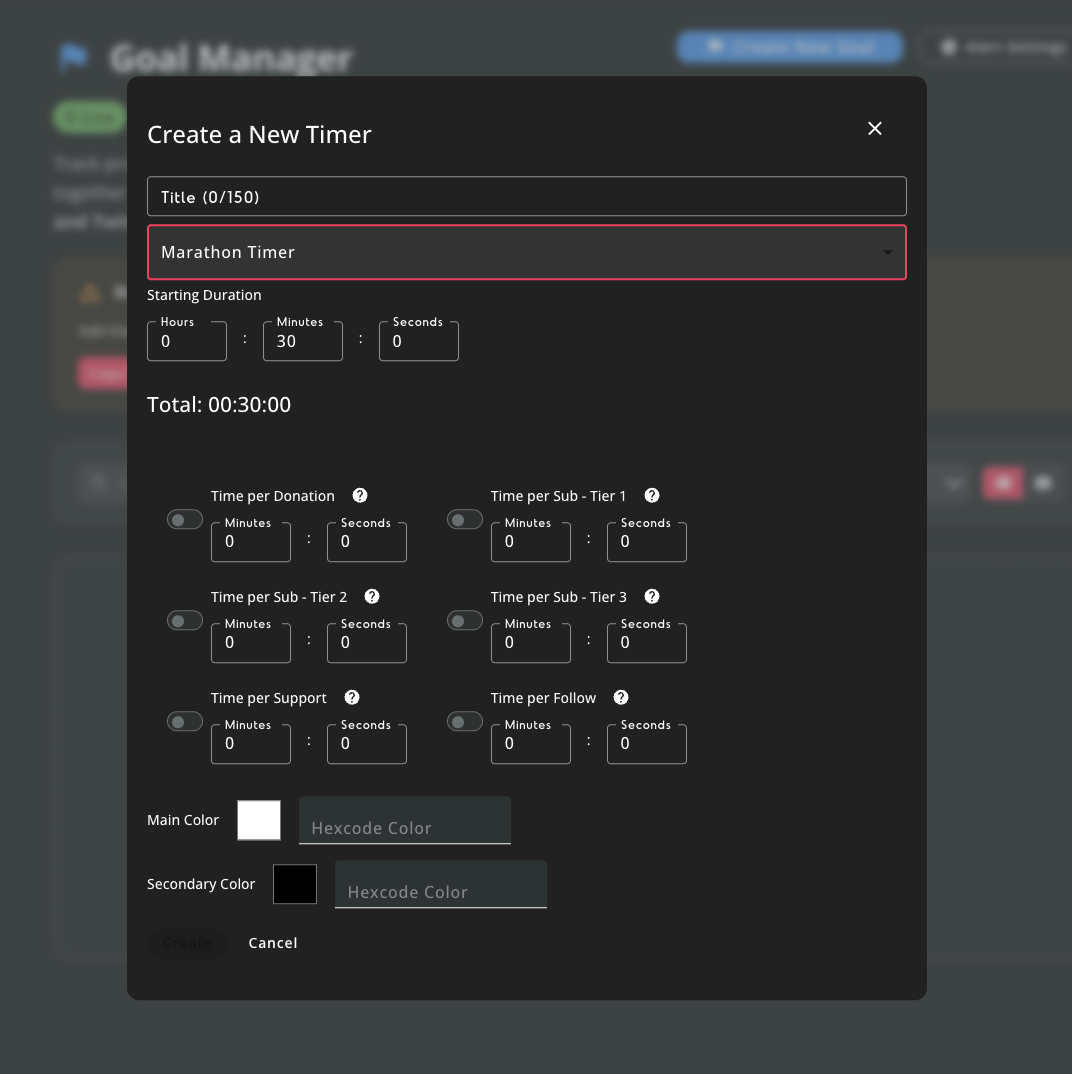Click Time per Donation Minutes field
This screenshot has height=1074, width=1072.
pos(251,541)
